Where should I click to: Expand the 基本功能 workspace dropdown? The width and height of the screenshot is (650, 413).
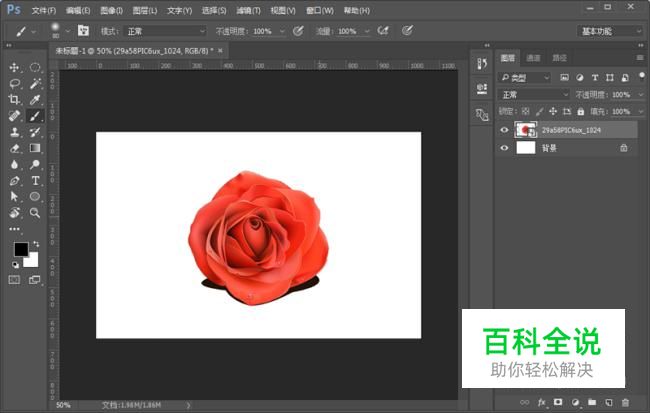click(612, 31)
